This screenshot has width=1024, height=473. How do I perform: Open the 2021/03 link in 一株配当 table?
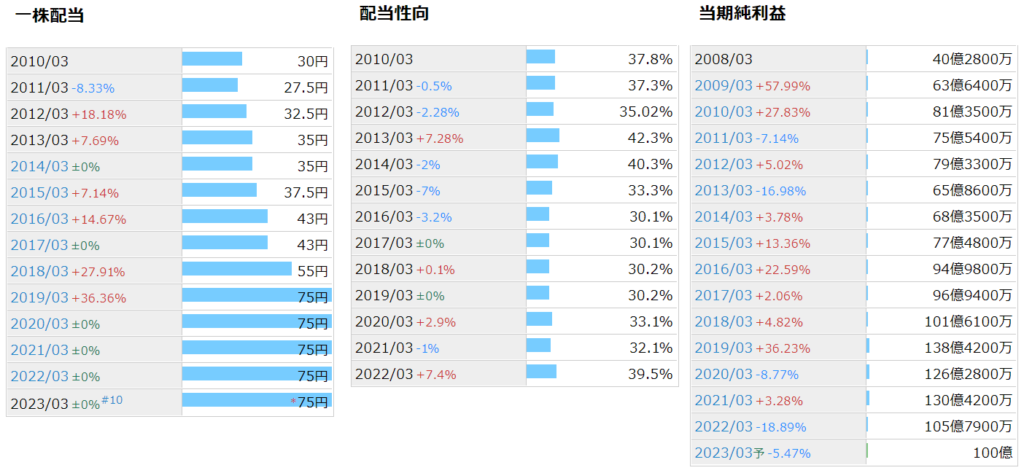39,350
